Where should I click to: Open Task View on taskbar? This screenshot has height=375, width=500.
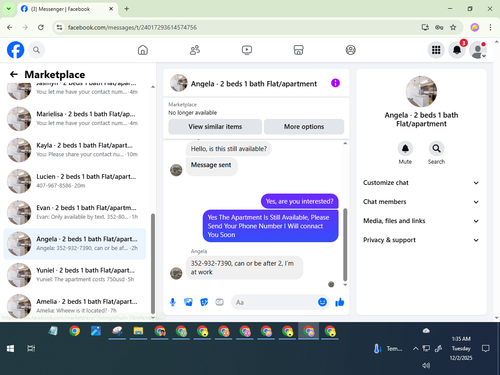[x=31, y=349]
